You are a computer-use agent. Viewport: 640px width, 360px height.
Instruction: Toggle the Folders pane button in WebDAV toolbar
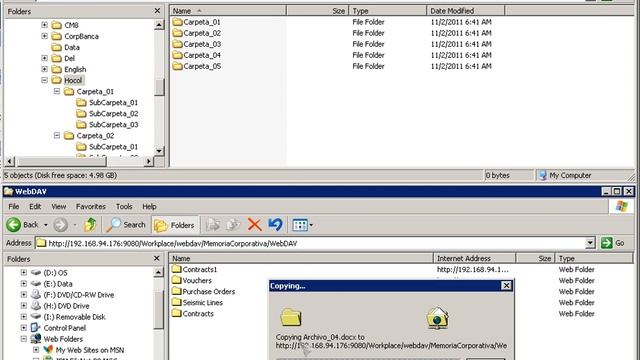click(174, 225)
